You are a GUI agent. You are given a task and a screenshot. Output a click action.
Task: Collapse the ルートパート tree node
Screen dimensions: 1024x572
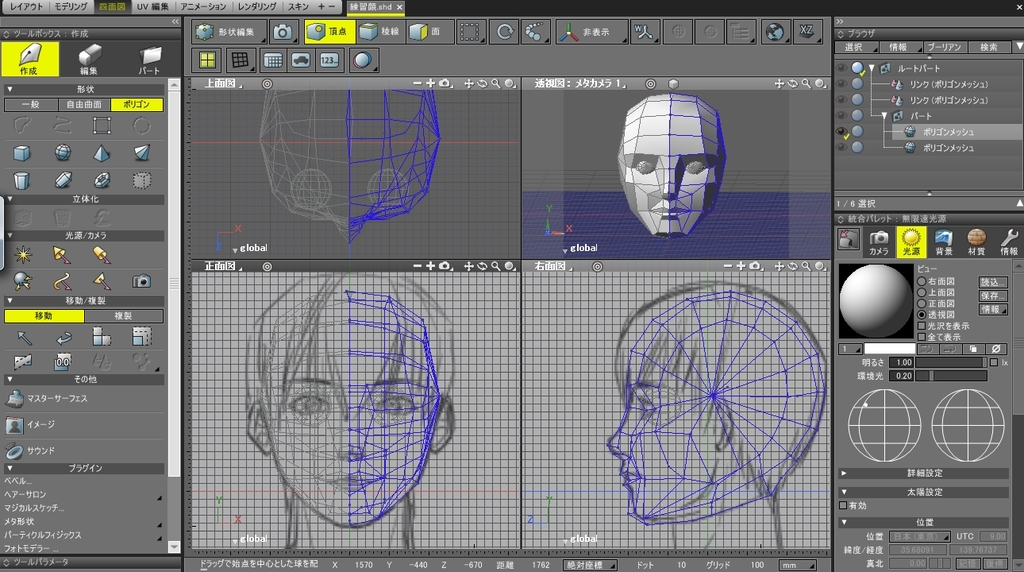tap(872, 68)
